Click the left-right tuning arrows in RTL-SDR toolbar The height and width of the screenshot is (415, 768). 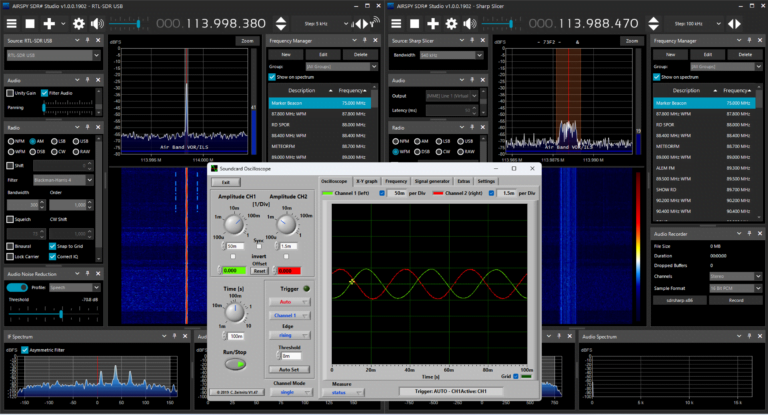(361, 24)
